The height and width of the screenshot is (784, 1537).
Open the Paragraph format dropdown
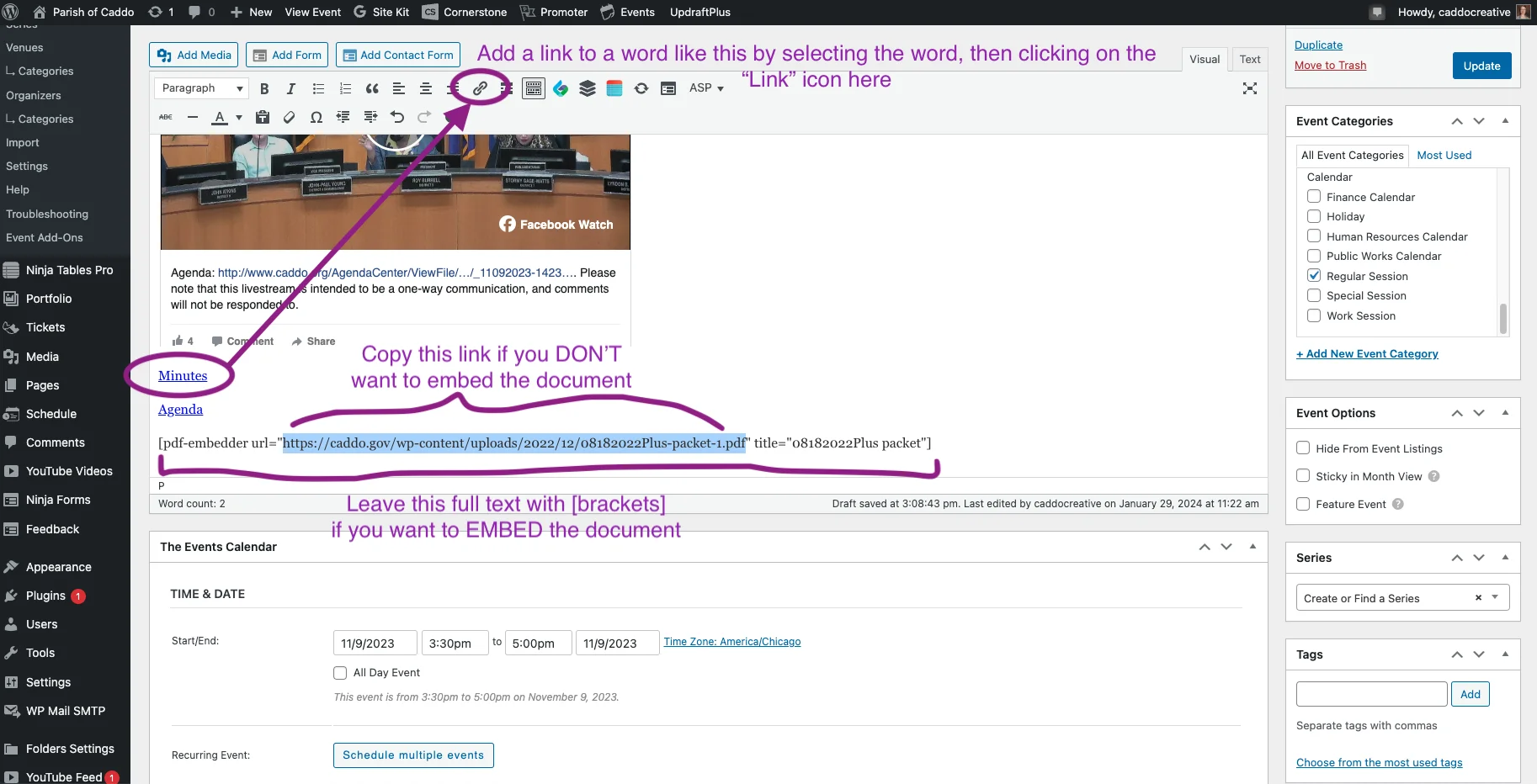(x=201, y=88)
